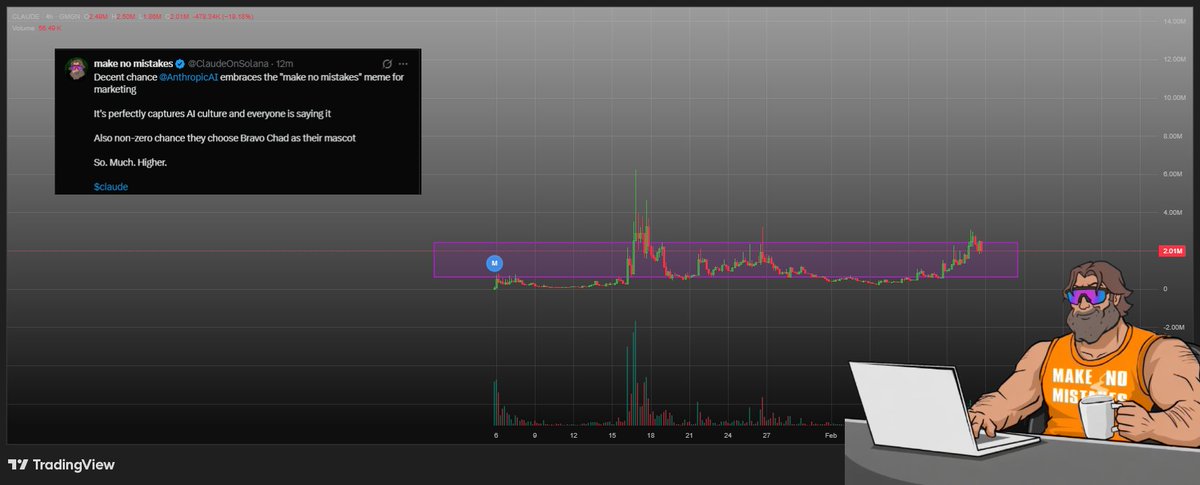The image size is (1200, 485).
Task: Click the 56.49K volume value
Action: click(x=49, y=28)
